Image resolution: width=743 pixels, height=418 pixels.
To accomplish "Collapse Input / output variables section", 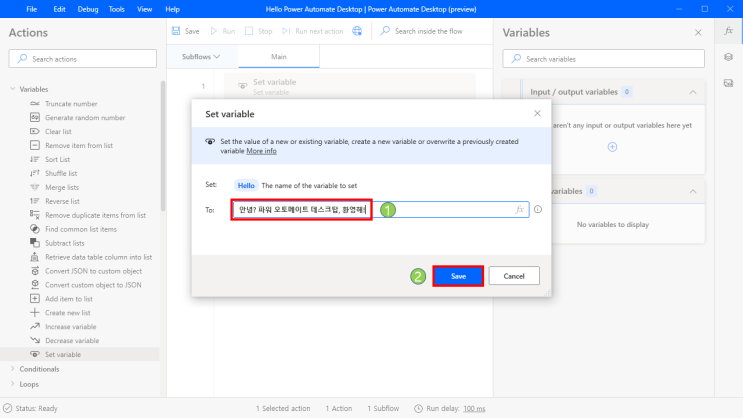I will tap(693, 92).
